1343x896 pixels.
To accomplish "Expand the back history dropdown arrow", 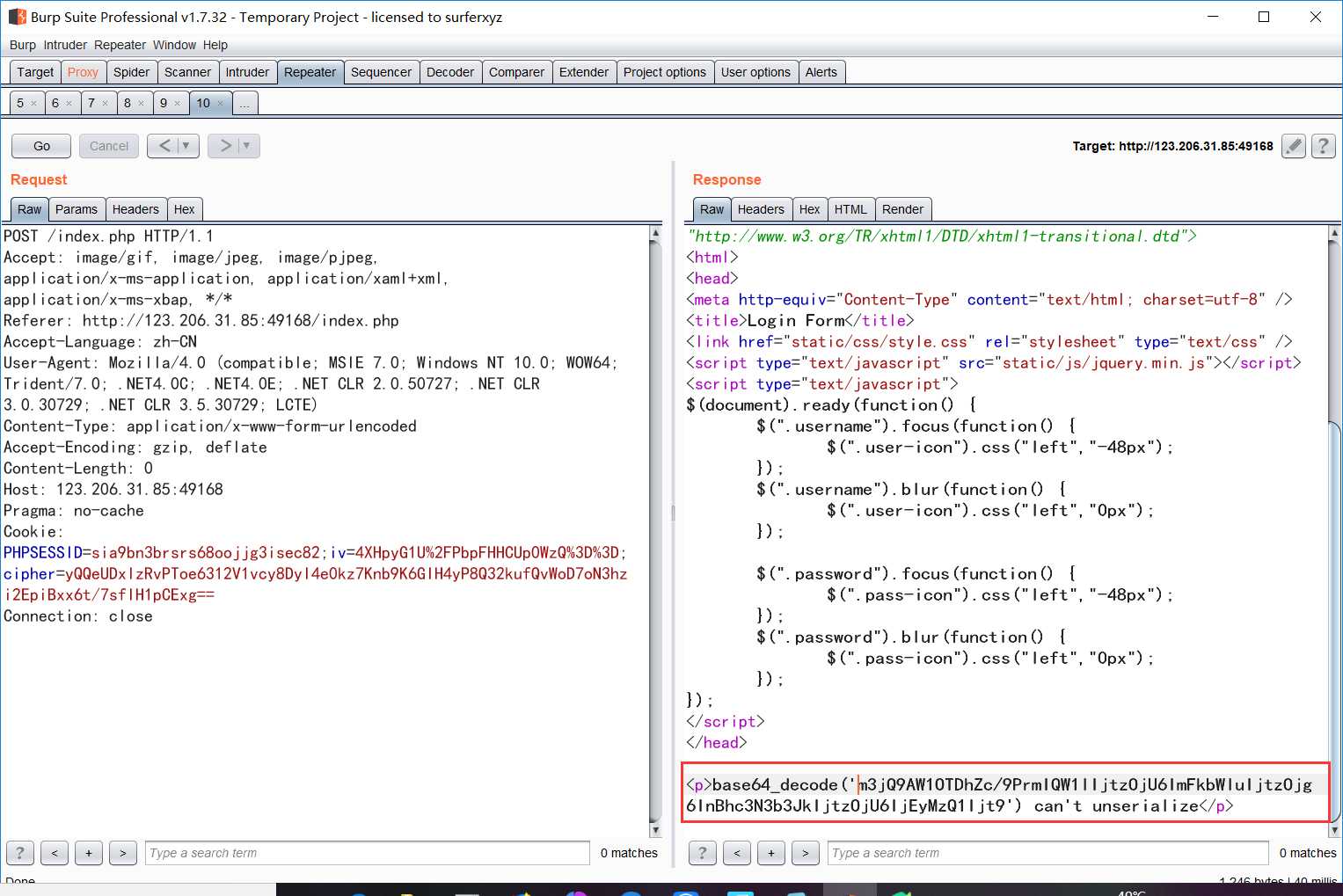I will pyautogui.click(x=186, y=146).
